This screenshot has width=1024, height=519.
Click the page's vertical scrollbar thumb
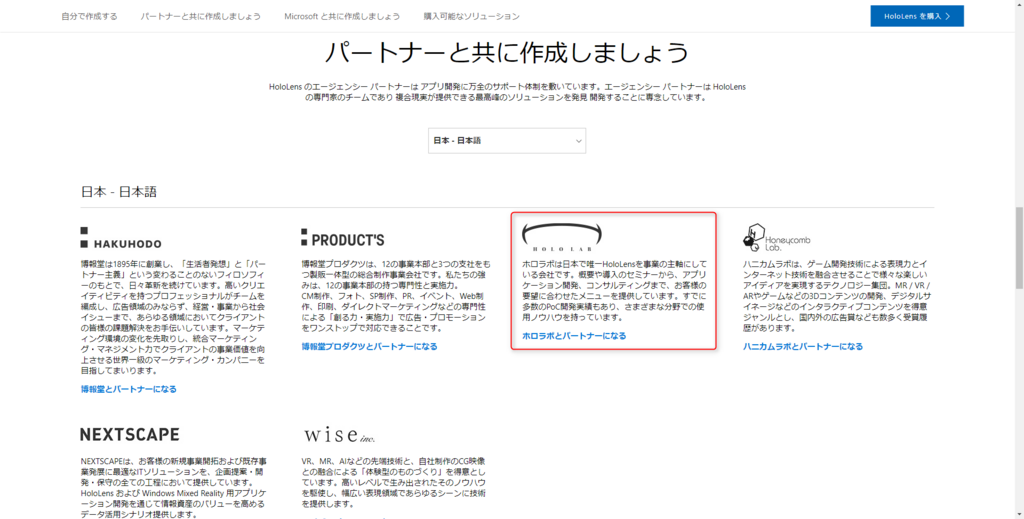1019,248
